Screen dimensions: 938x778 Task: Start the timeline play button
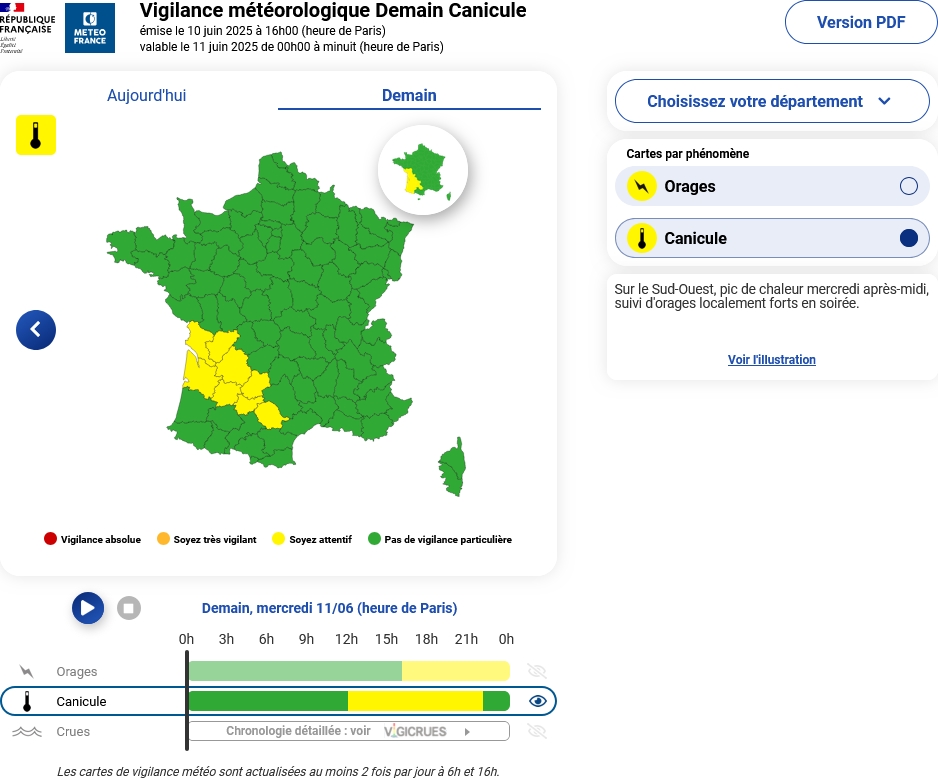88,608
